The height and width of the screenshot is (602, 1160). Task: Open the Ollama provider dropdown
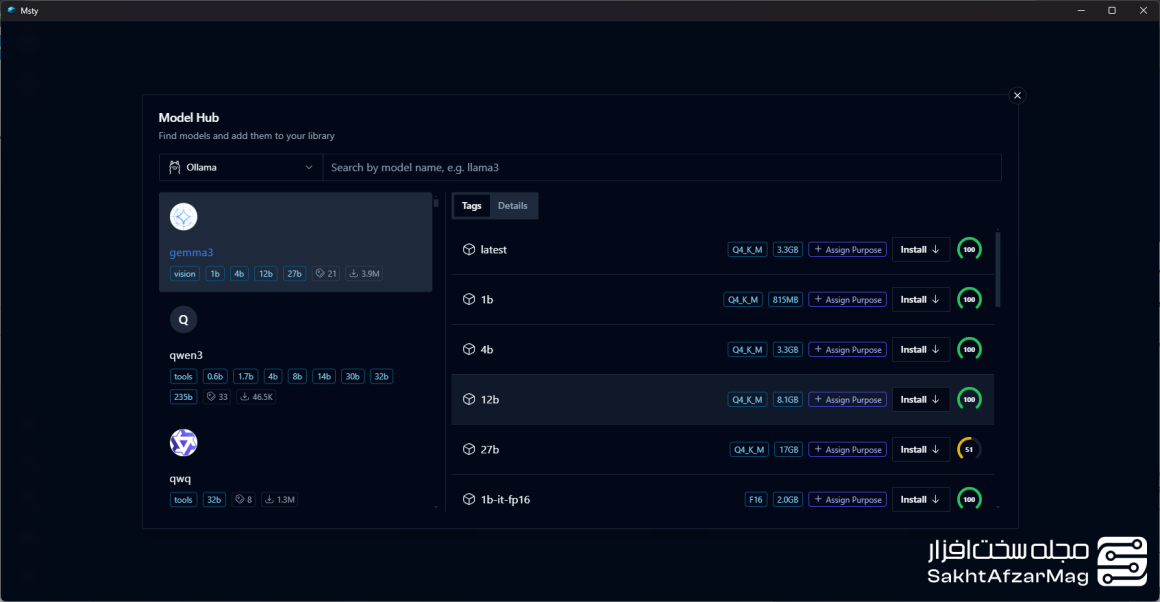(x=241, y=167)
